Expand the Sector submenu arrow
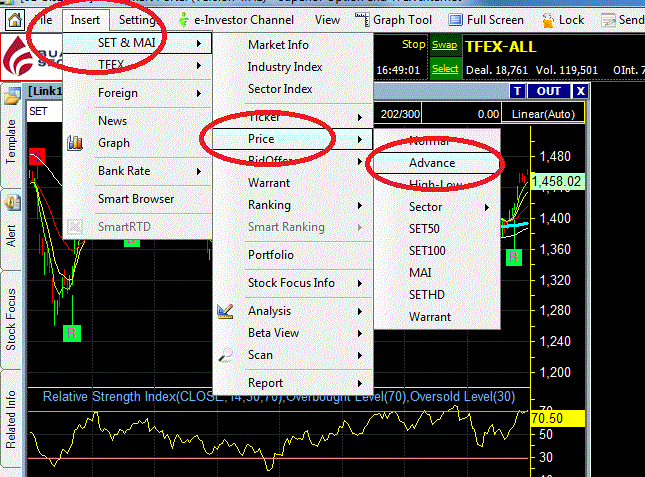This screenshot has height=477, width=645. click(487, 207)
